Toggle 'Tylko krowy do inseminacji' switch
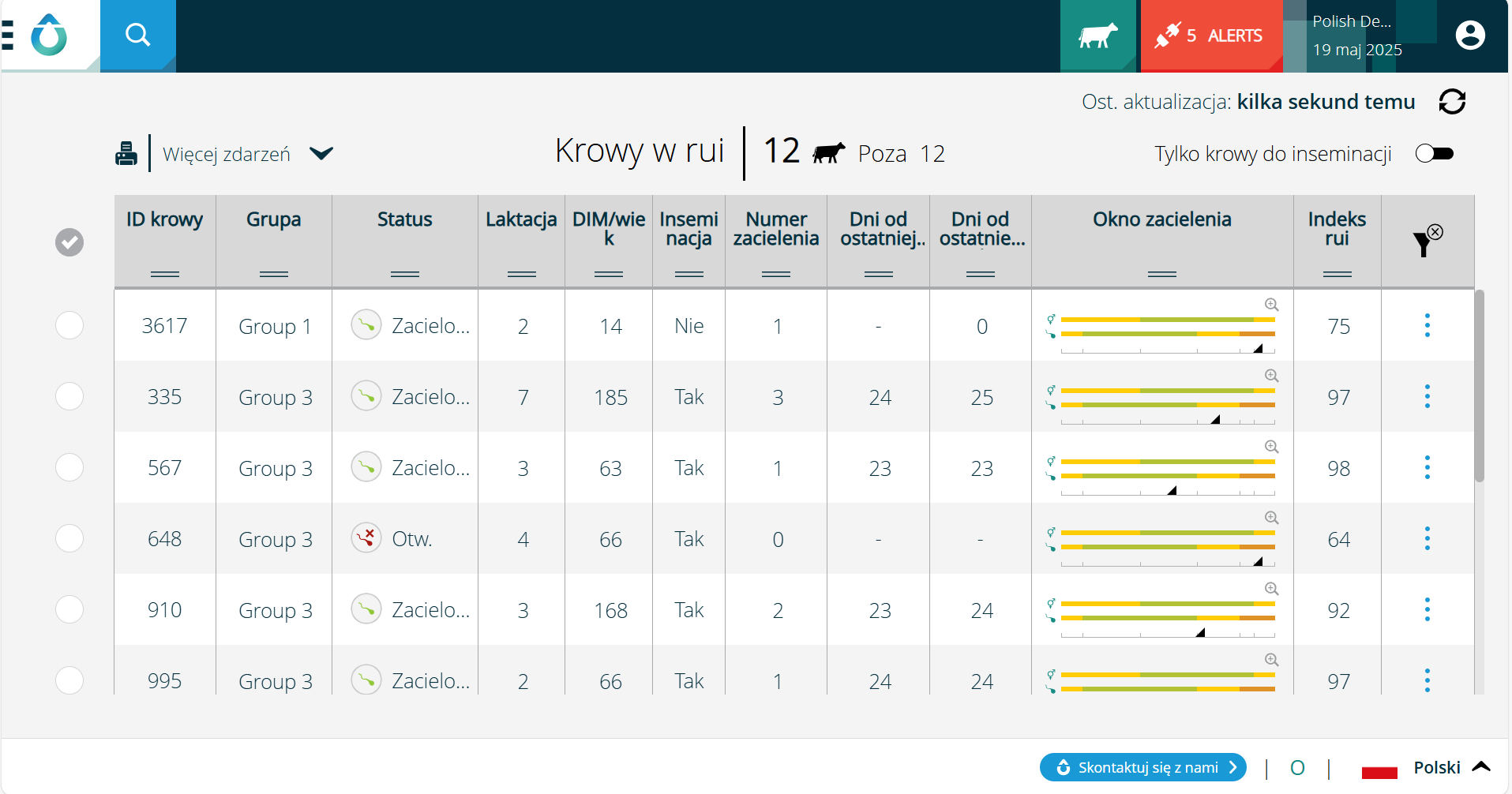 tap(1434, 153)
